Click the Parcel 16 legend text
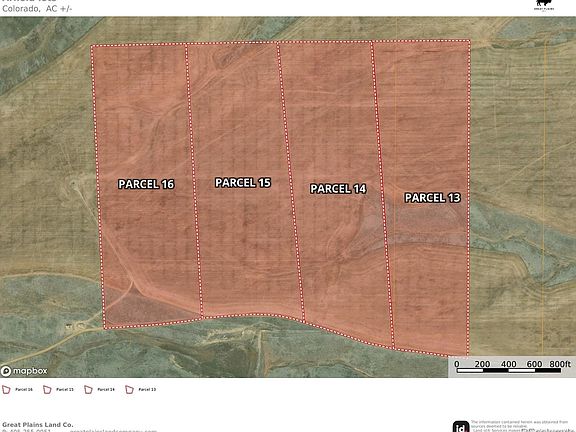Image resolution: width=576 pixels, height=432 pixels. click(x=24, y=389)
